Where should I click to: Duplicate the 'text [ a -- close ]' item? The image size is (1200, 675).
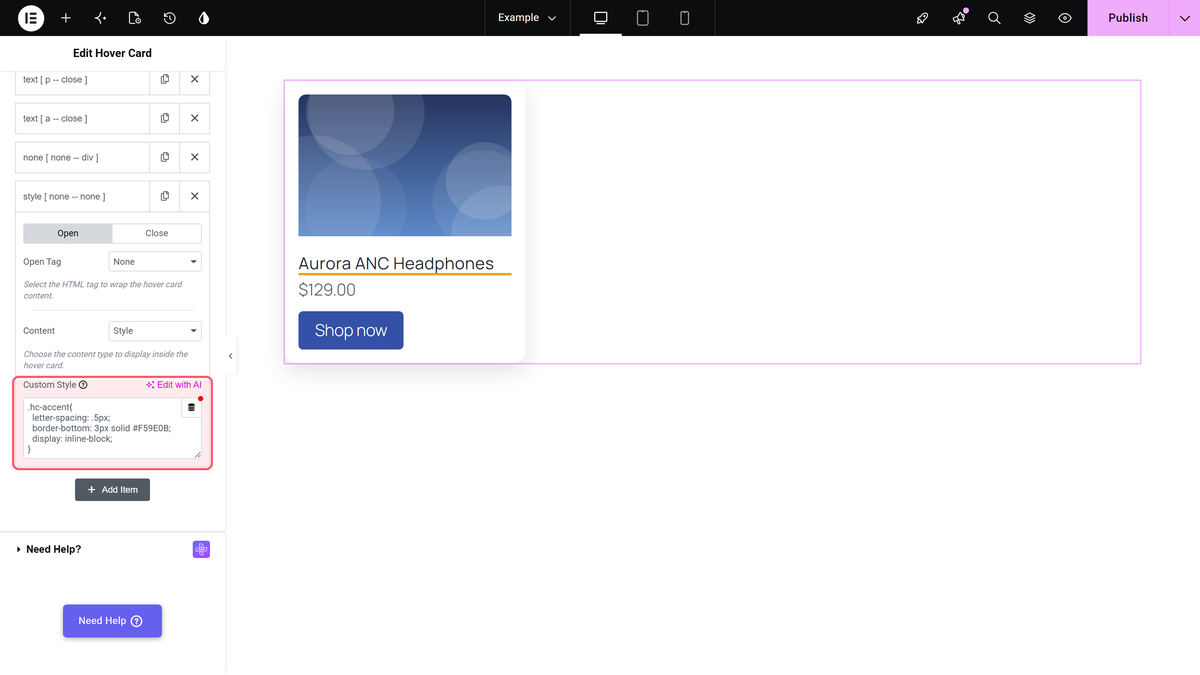coord(165,118)
